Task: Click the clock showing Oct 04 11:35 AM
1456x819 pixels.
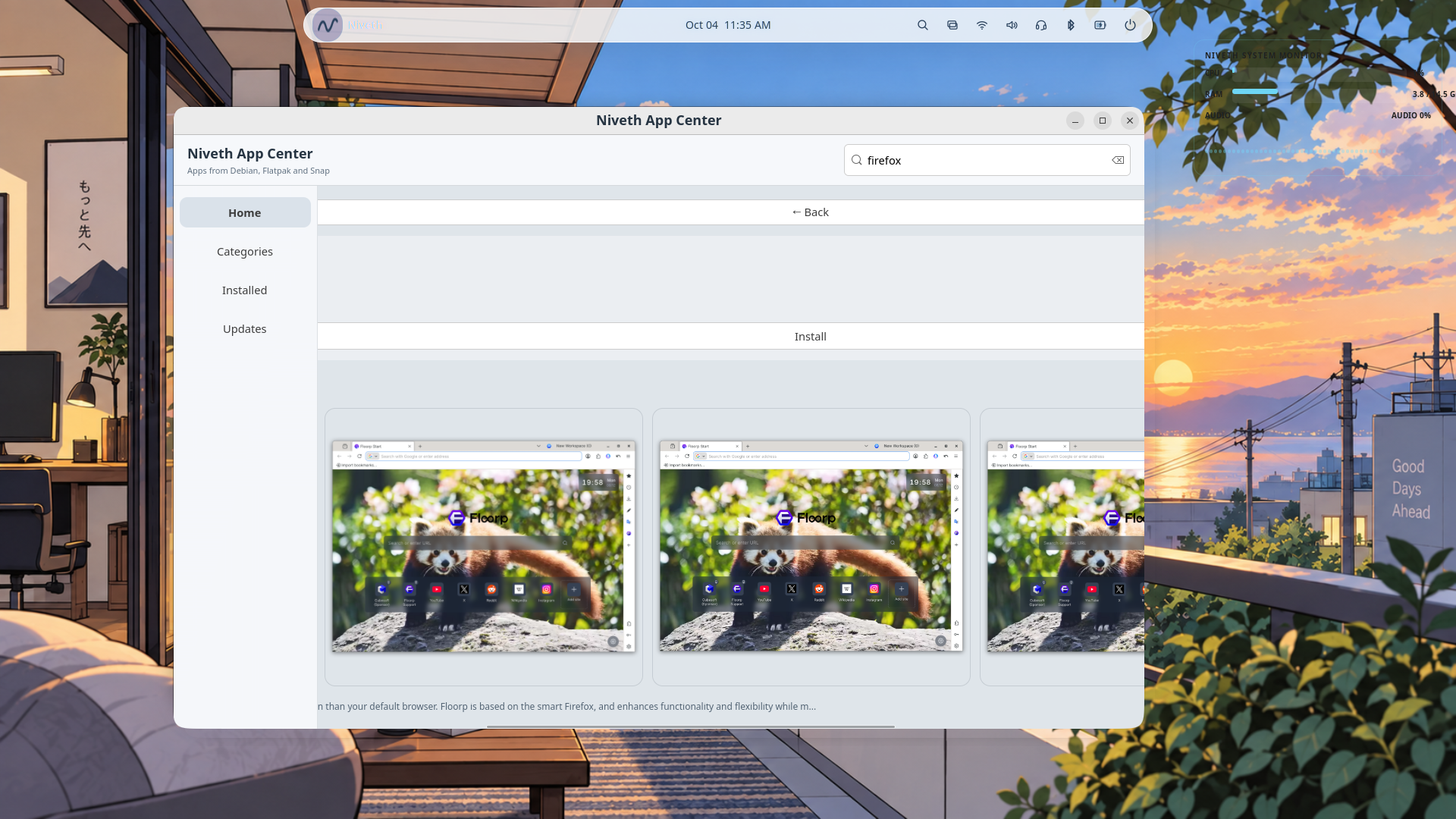Action: pyautogui.click(x=728, y=25)
